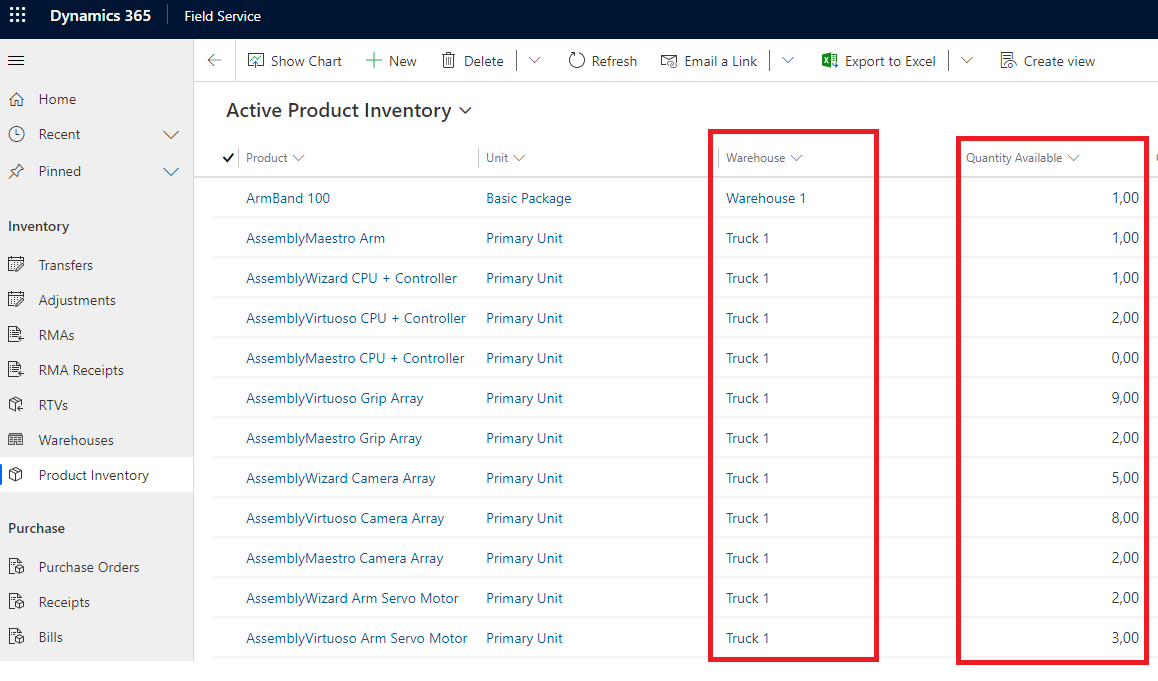
Task: Click the Email a Link envelope icon
Action: coord(668,61)
